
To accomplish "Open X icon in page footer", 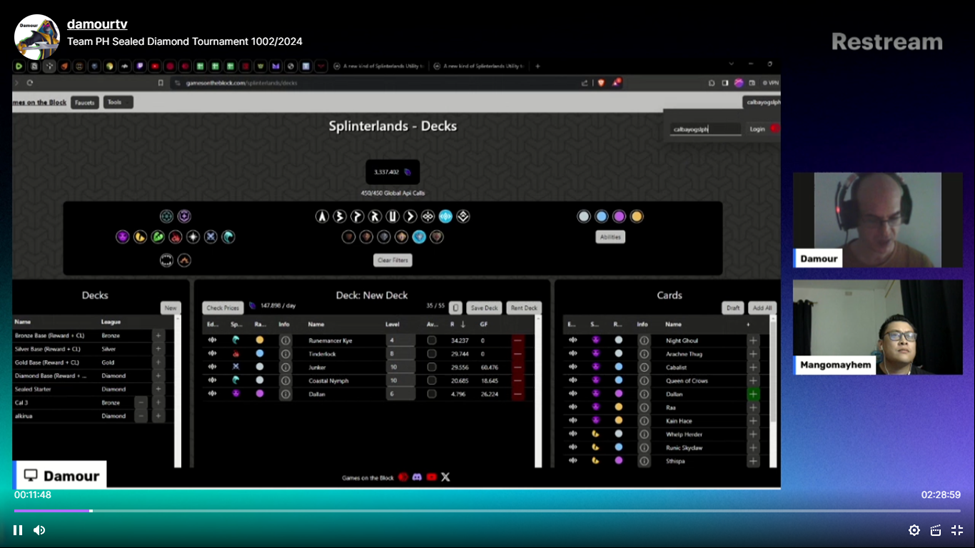I will (446, 477).
